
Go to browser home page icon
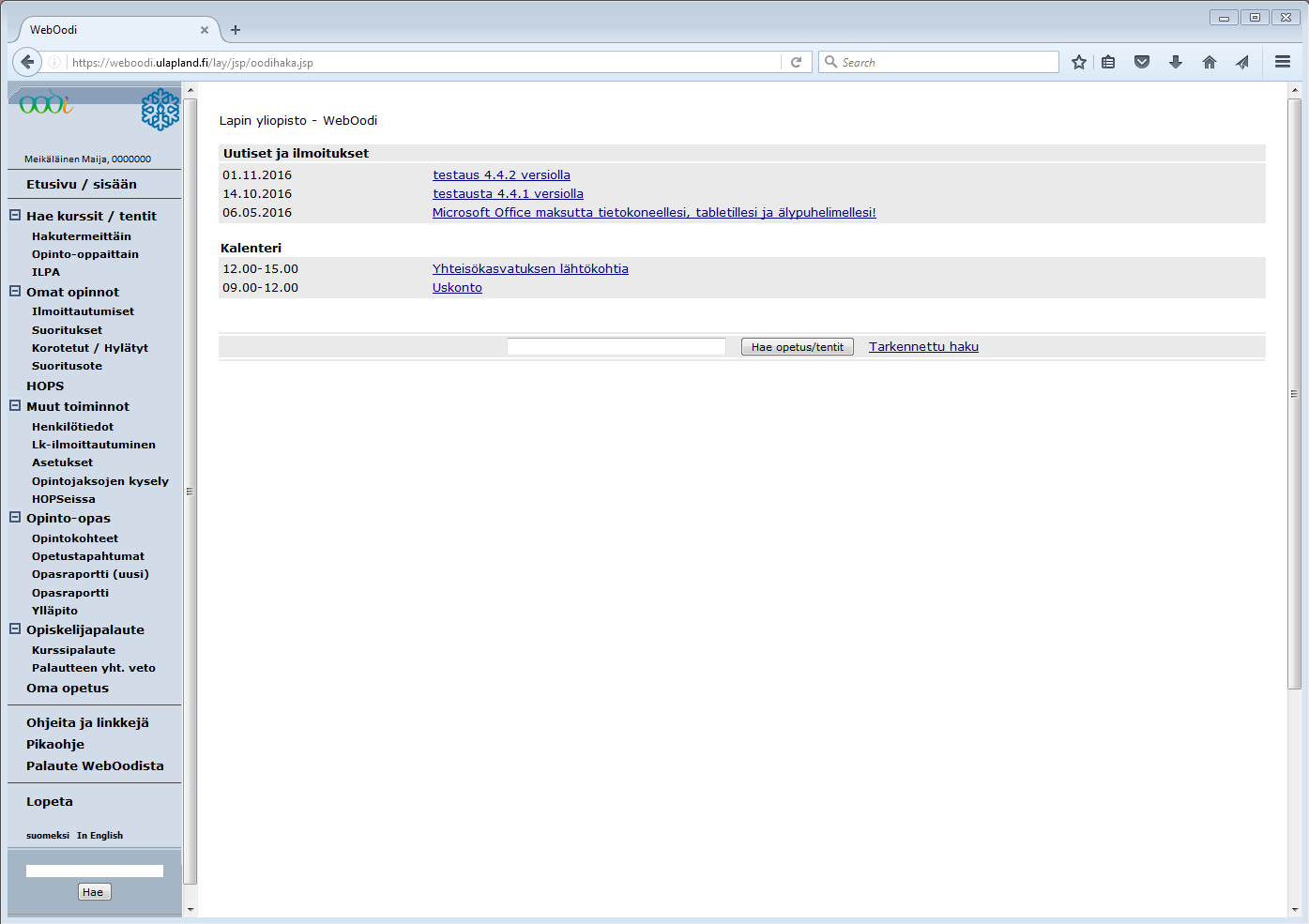click(x=1210, y=62)
